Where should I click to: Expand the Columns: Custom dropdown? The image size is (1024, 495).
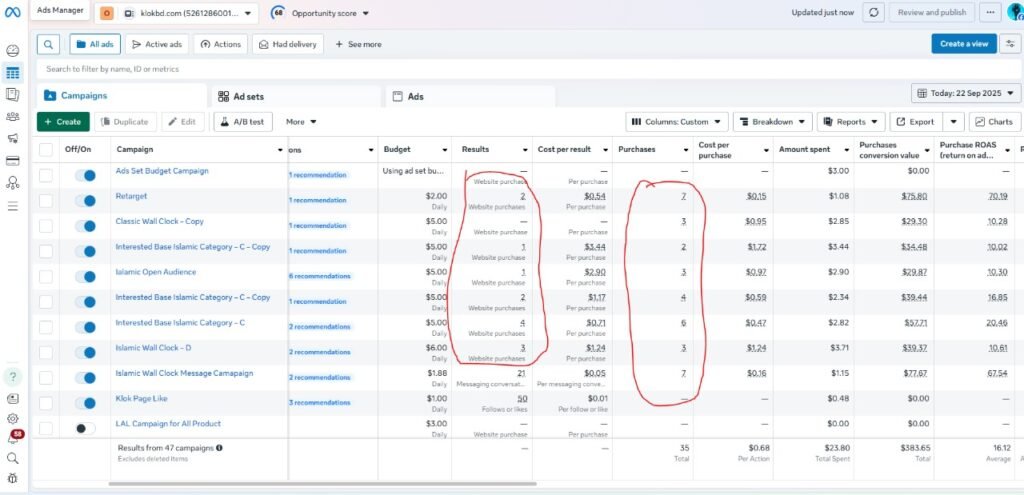click(x=676, y=122)
